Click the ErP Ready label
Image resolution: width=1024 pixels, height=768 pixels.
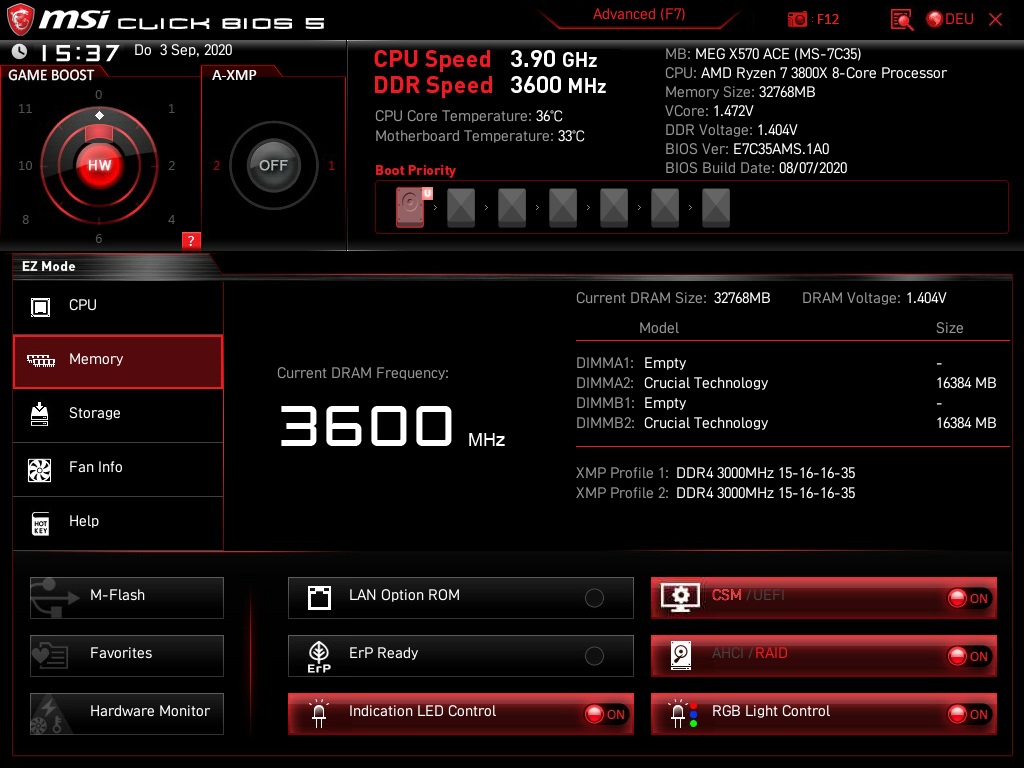tap(383, 653)
